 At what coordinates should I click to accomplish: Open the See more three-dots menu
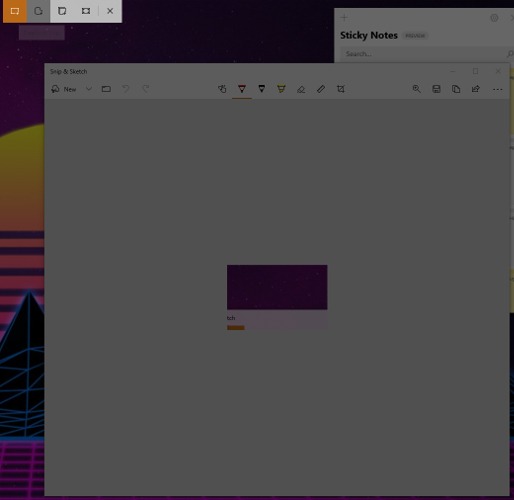[497, 89]
